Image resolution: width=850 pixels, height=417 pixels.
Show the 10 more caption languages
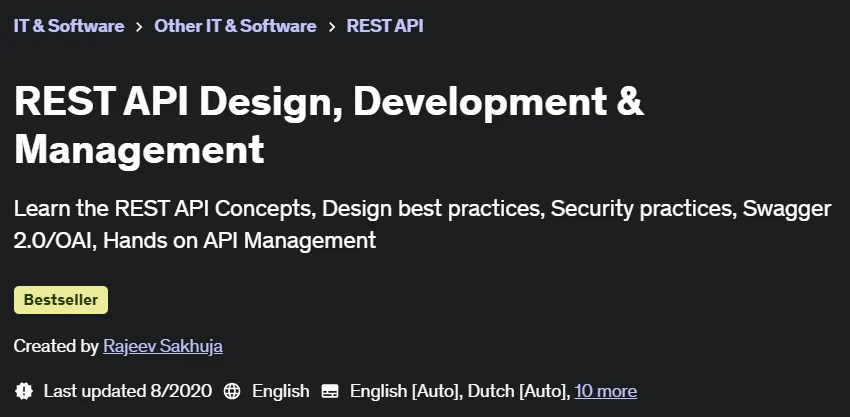pyautogui.click(x=606, y=391)
